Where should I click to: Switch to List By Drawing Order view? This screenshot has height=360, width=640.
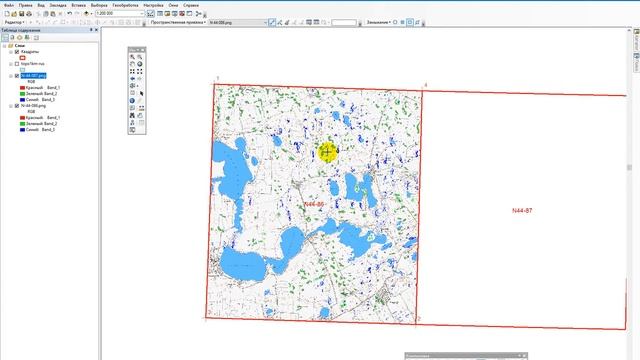coord(5,37)
